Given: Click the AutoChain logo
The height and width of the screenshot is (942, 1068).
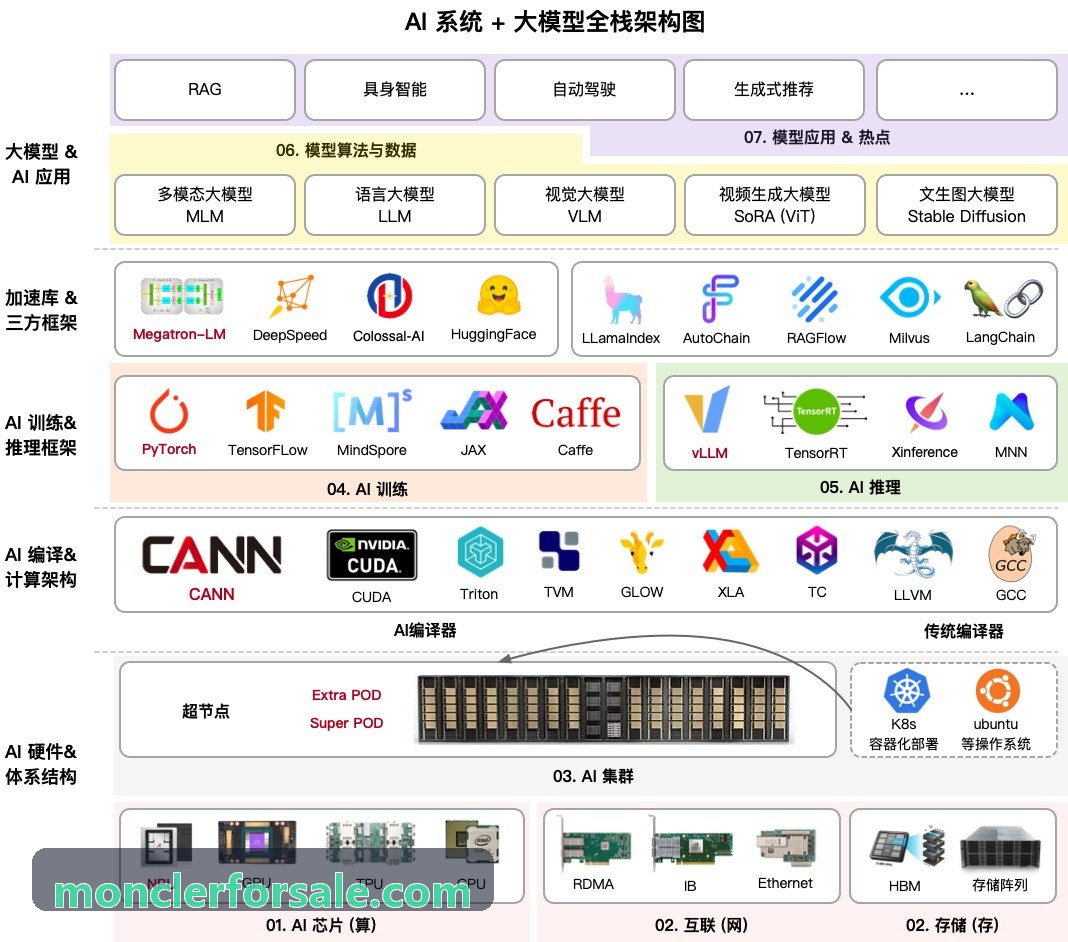Looking at the screenshot, I should (x=719, y=298).
